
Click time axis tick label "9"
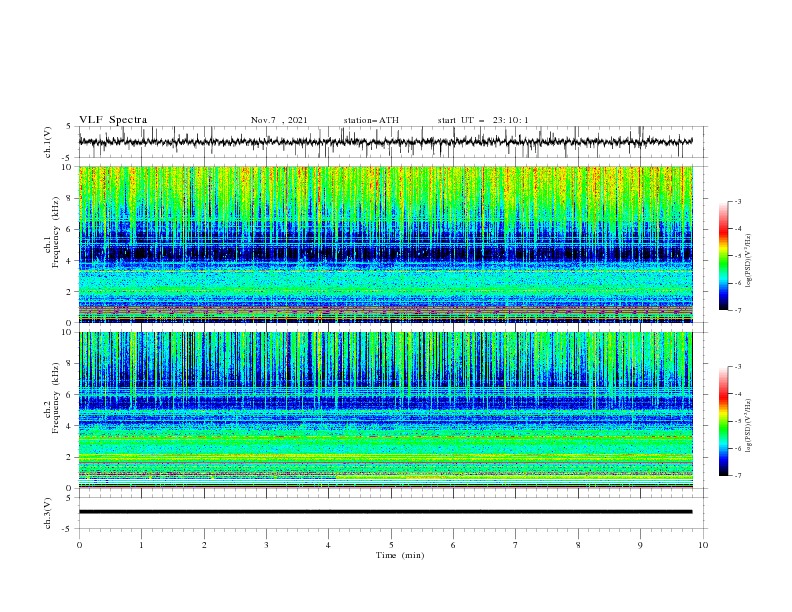pos(640,545)
